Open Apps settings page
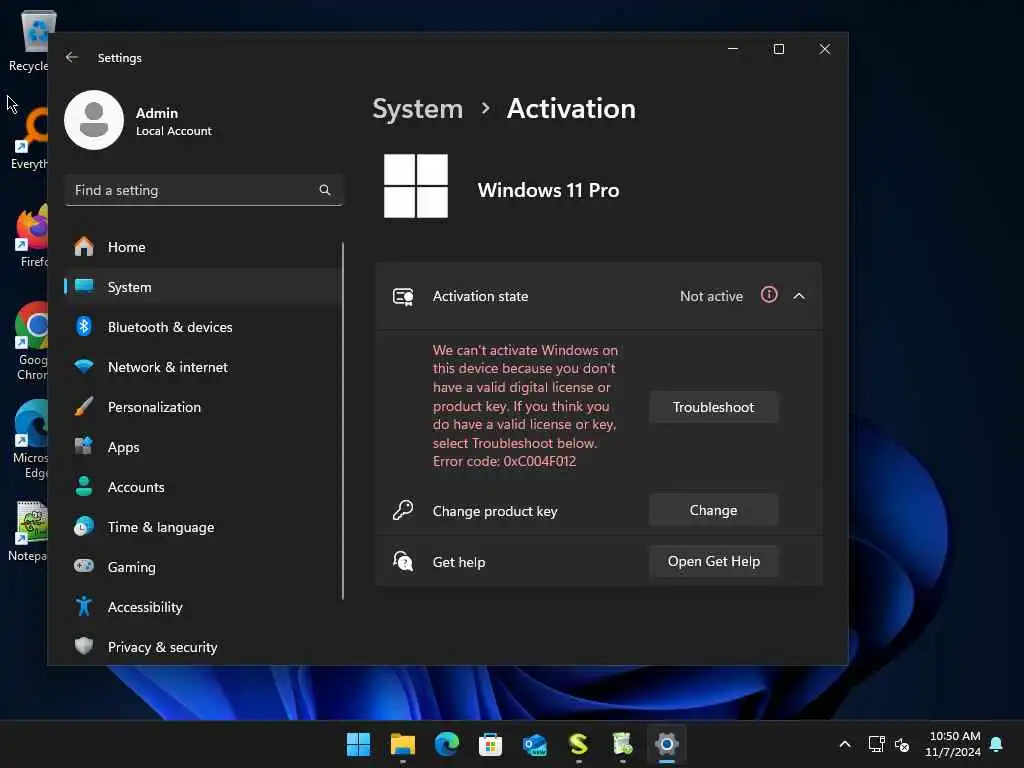This screenshot has width=1024, height=768. pyautogui.click(x=202, y=447)
